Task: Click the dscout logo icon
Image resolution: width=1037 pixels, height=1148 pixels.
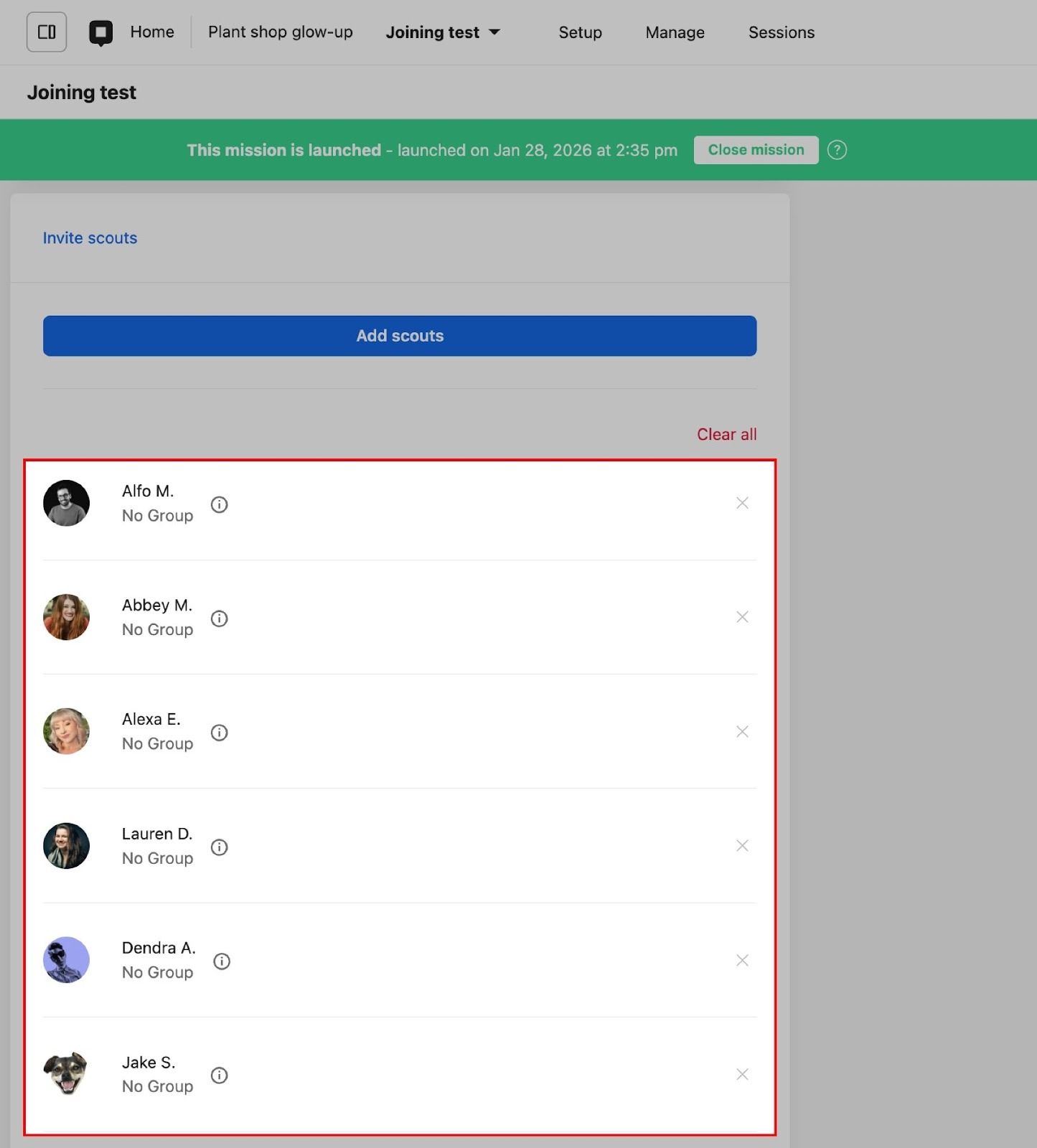Action: (100, 32)
